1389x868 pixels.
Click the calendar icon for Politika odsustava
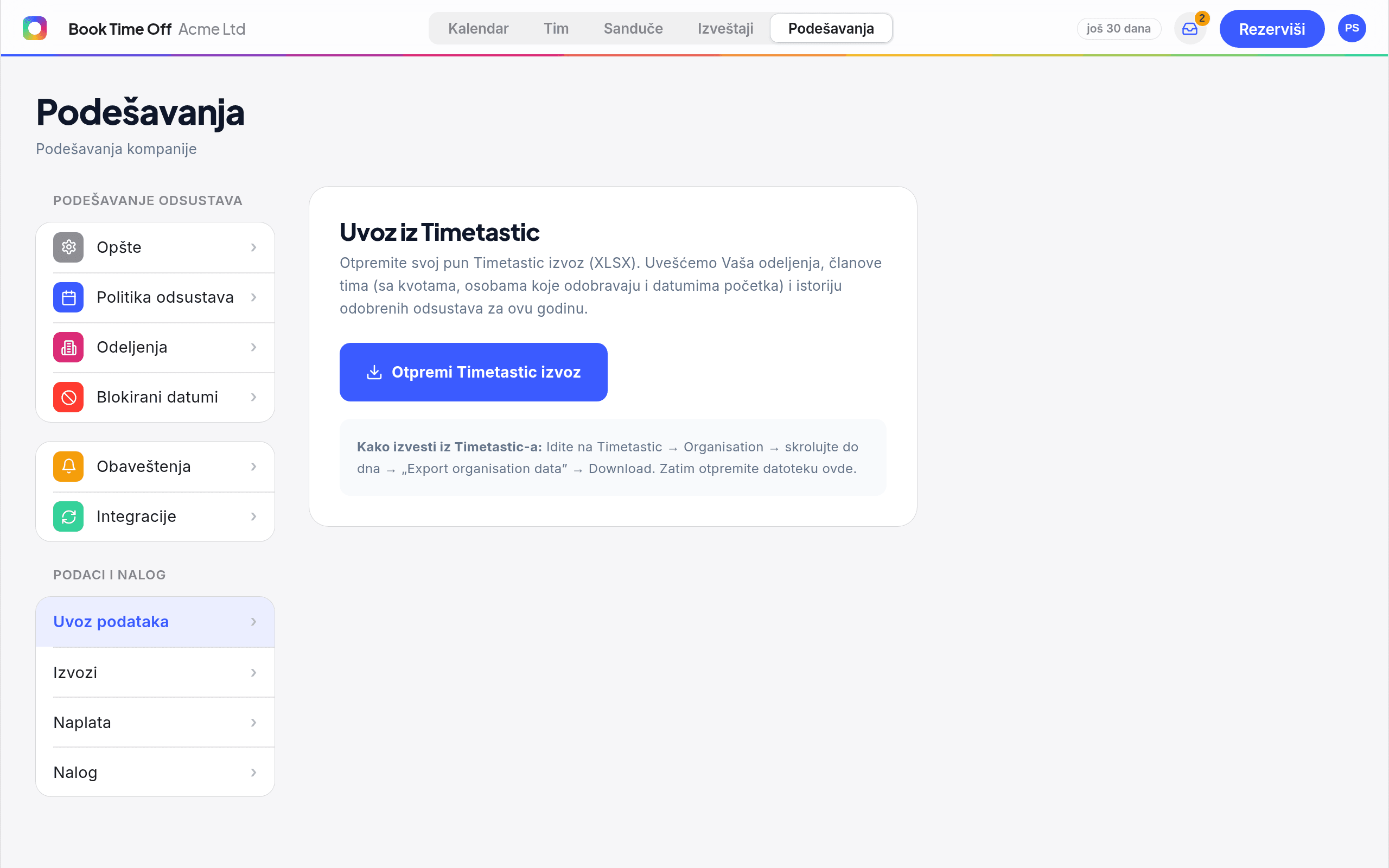68,297
